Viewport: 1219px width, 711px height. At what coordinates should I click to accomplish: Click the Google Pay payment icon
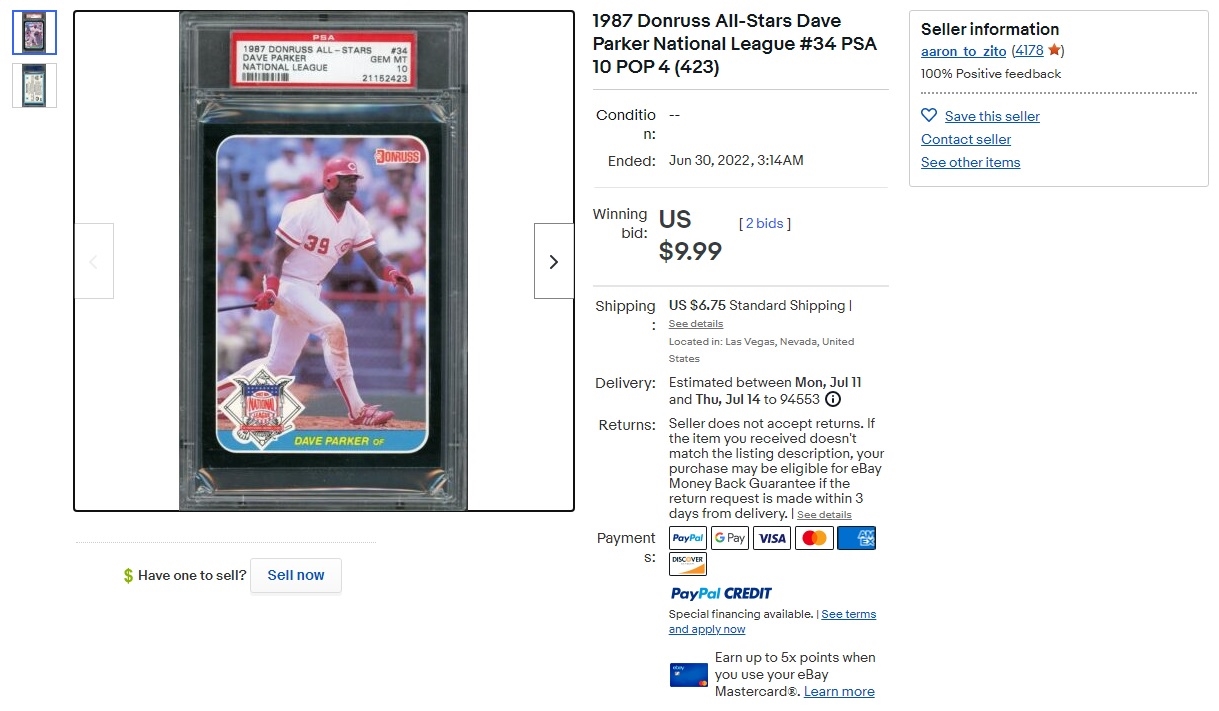click(x=730, y=538)
